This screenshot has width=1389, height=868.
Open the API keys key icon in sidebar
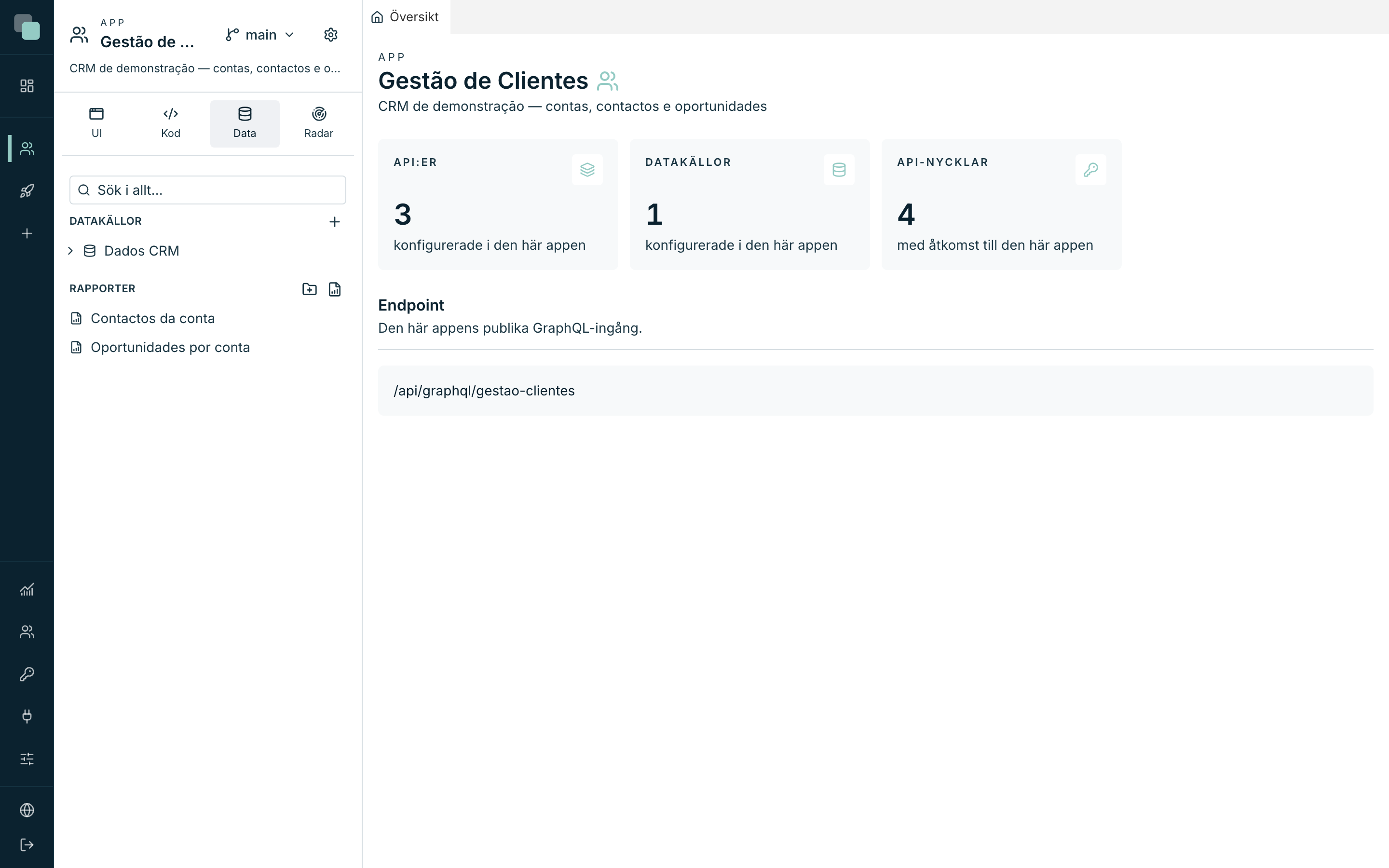pos(27,674)
